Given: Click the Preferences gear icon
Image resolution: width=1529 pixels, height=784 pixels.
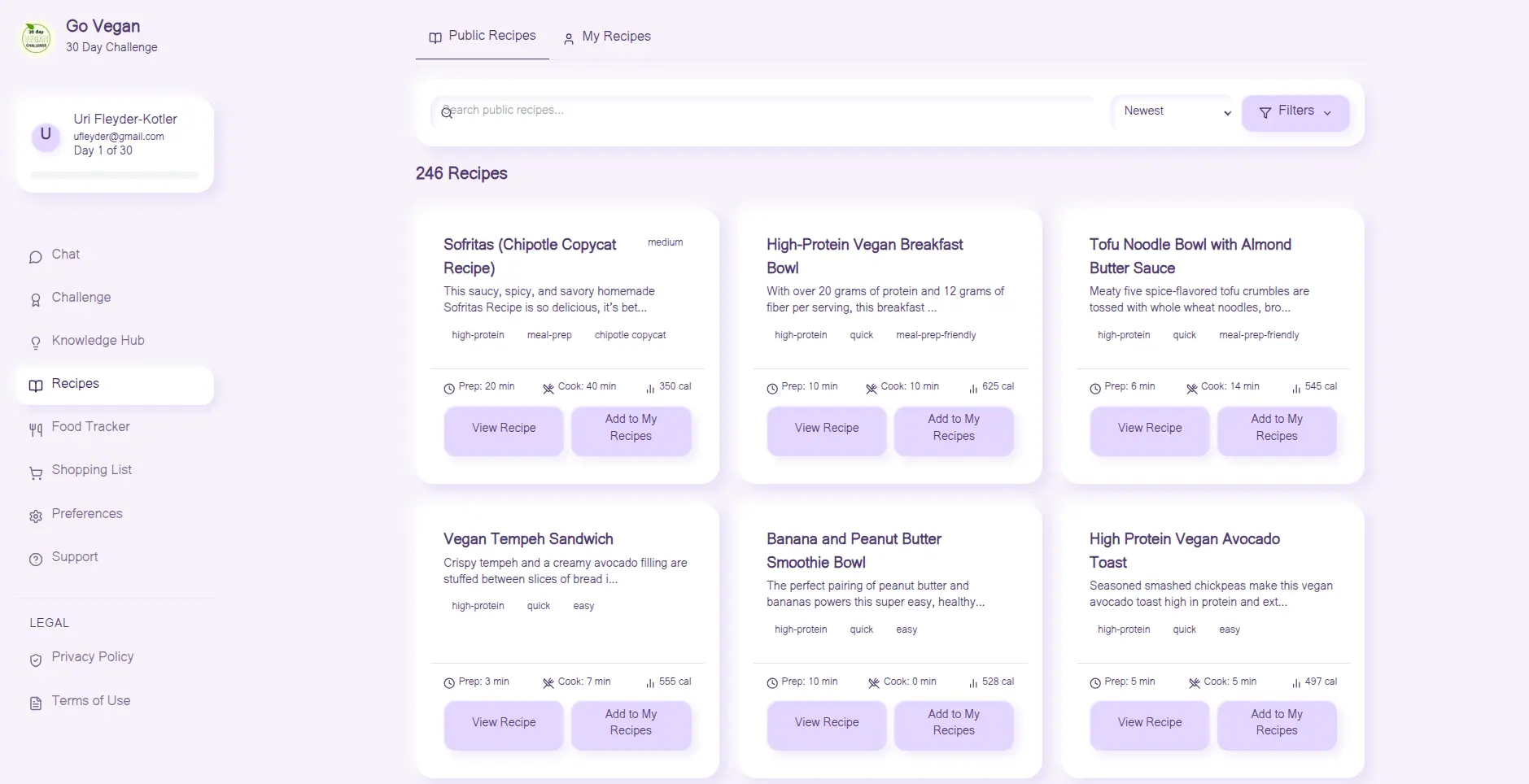Looking at the screenshot, I should click(36, 516).
